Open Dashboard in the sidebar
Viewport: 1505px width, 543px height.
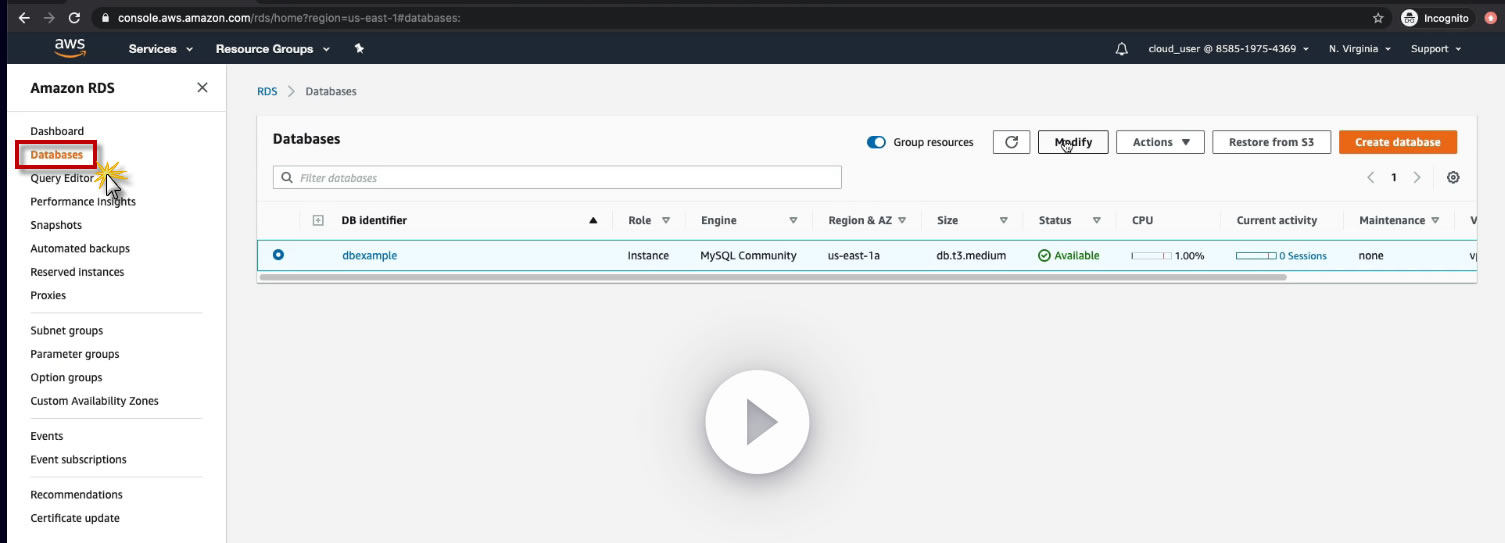coord(57,131)
